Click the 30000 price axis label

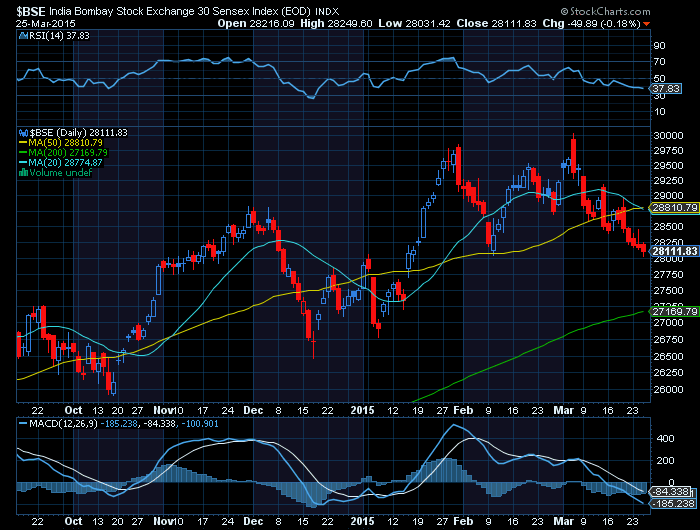[668, 136]
